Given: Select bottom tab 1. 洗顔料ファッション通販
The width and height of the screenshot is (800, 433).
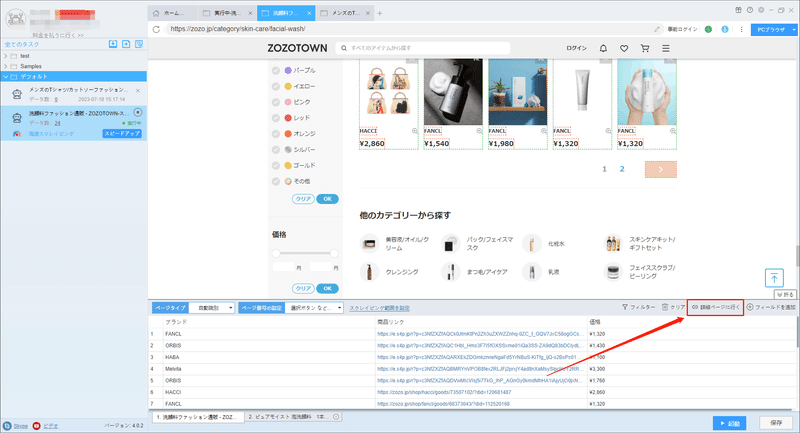Looking at the screenshot, I should pyautogui.click(x=197, y=417).
